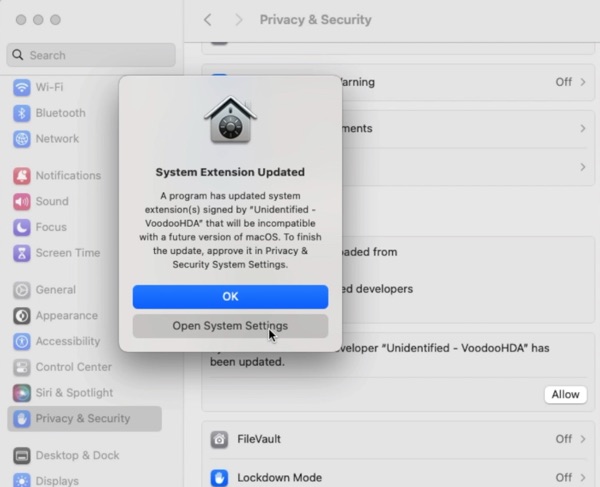Allow the VoodooHDA system extension

(565, 394)
